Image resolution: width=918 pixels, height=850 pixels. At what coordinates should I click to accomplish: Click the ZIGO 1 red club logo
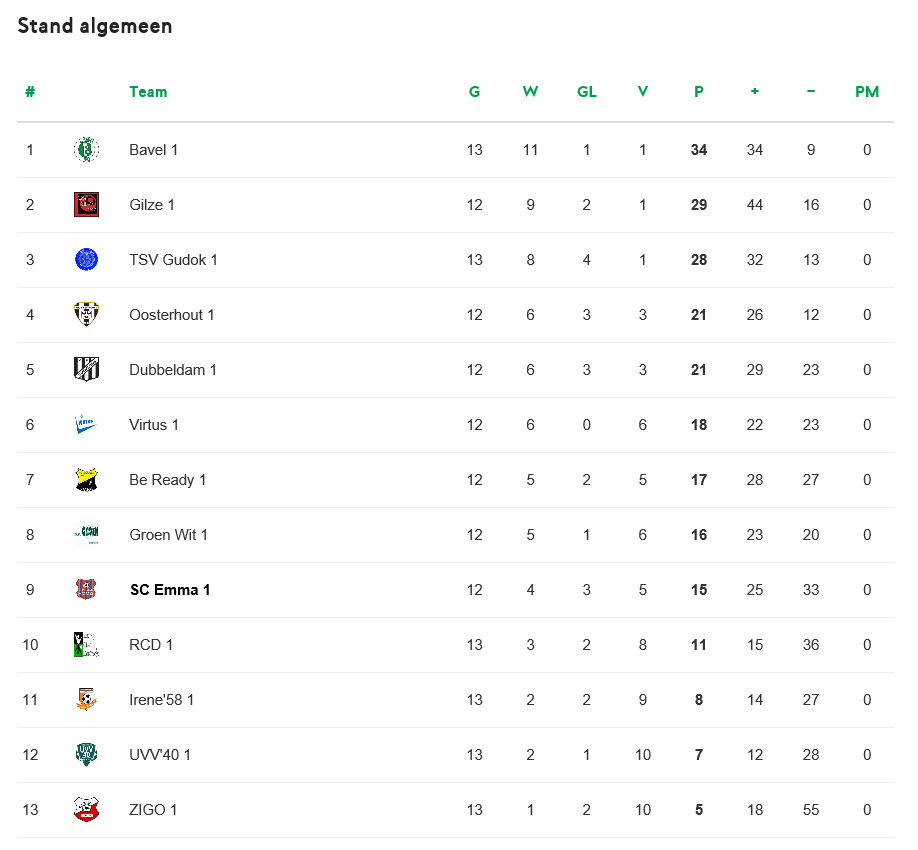(x=86, y=810)
